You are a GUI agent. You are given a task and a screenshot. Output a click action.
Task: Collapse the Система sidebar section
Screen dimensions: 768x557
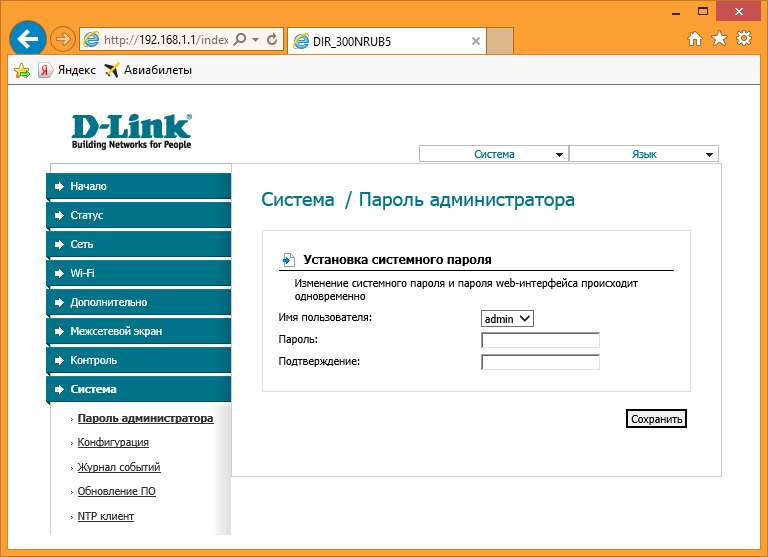[x=139, y=389]
